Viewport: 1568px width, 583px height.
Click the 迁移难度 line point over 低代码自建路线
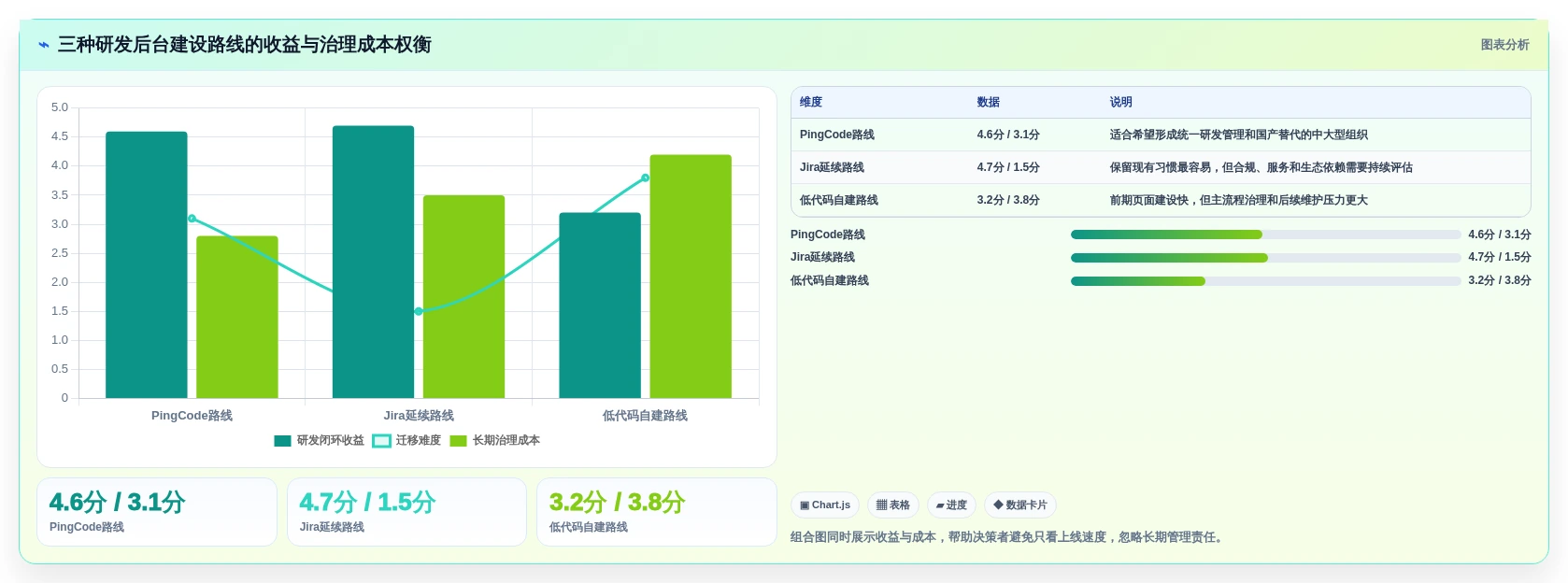[x=645, y=178]
